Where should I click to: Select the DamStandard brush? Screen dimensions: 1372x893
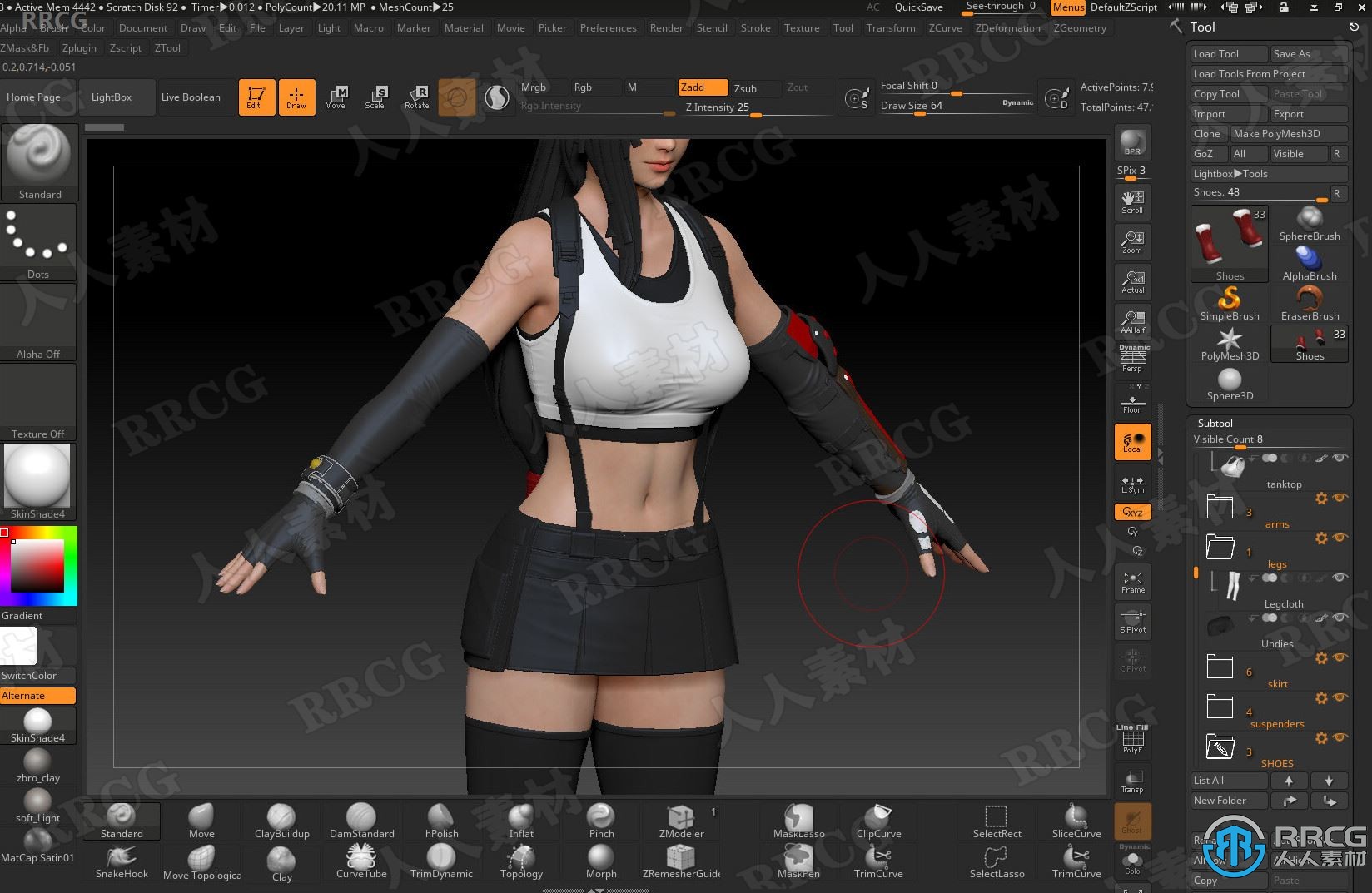point(361,821)
